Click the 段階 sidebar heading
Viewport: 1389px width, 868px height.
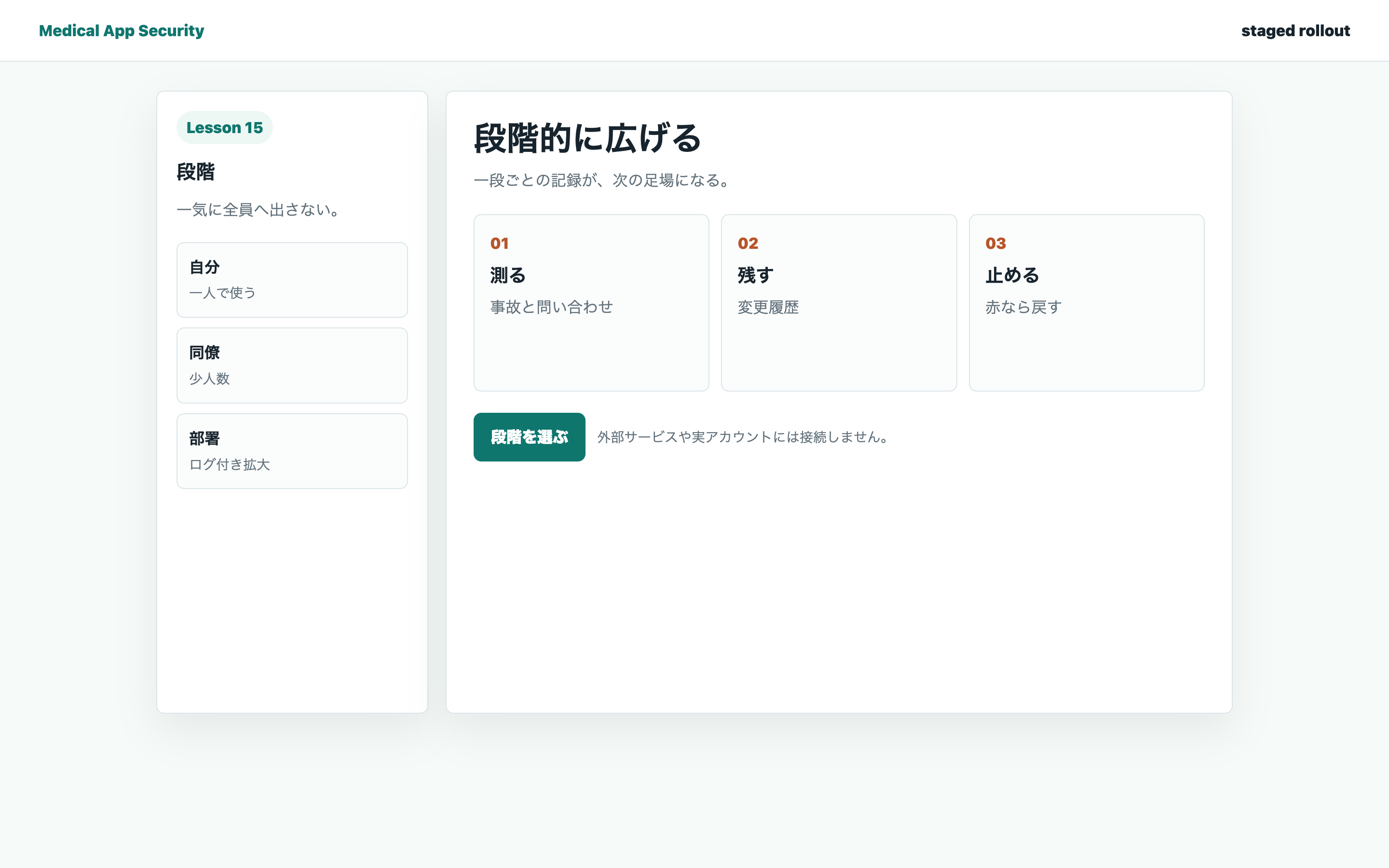pos(196,172)
